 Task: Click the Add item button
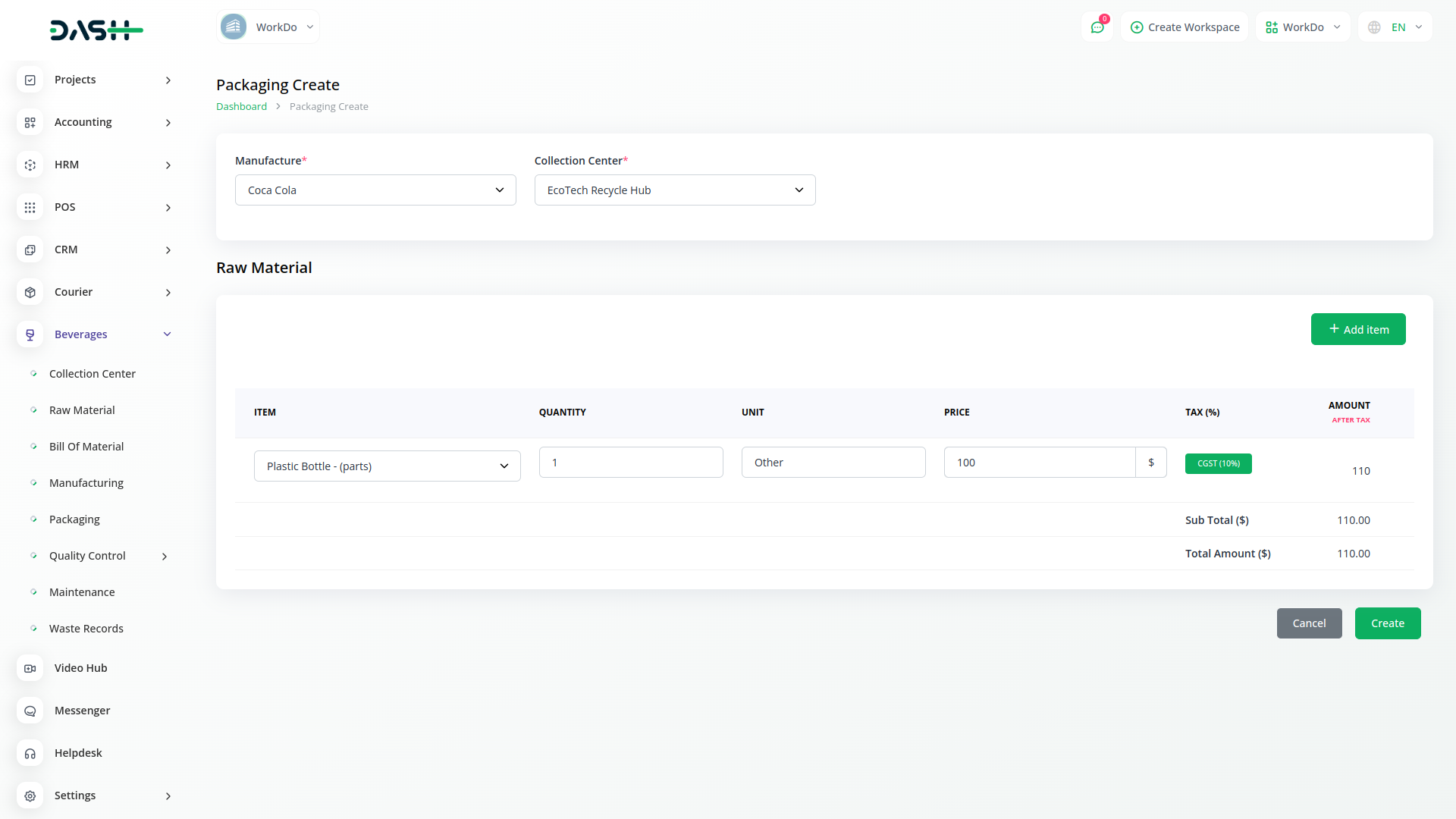click(x=1357, y=329)
